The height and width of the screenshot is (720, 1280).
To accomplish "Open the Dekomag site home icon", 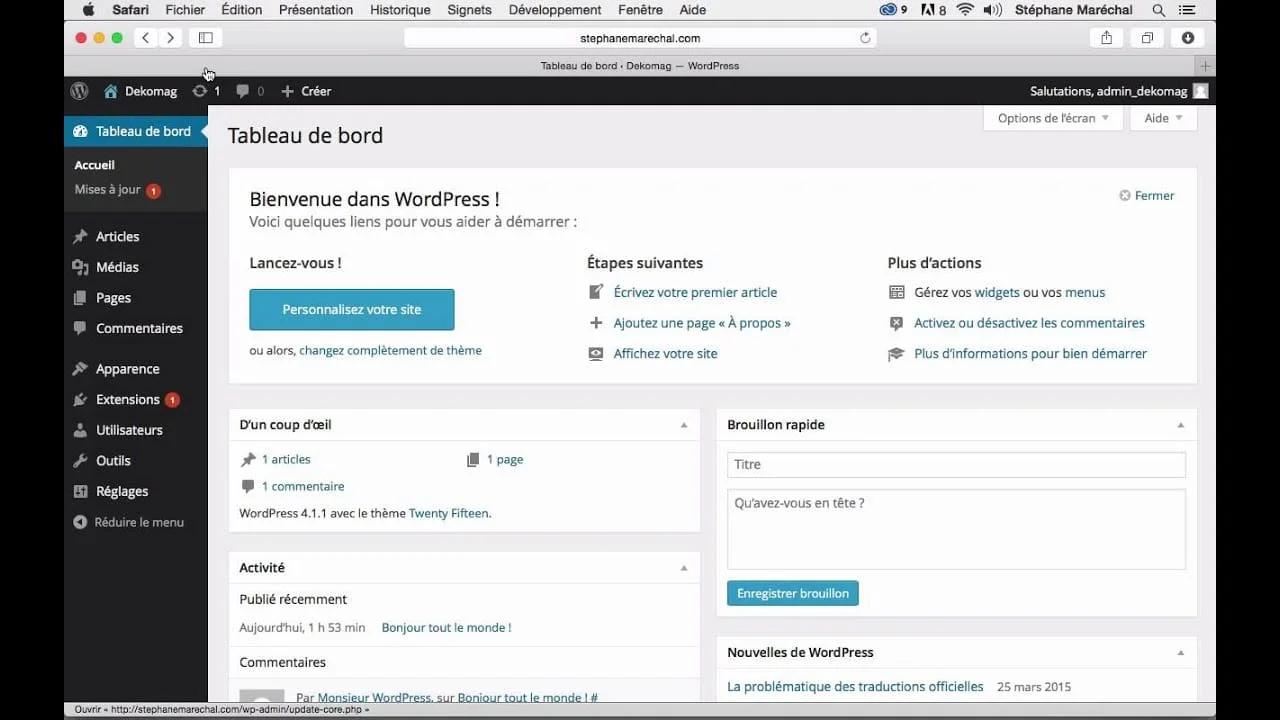I will click(110, 91).
